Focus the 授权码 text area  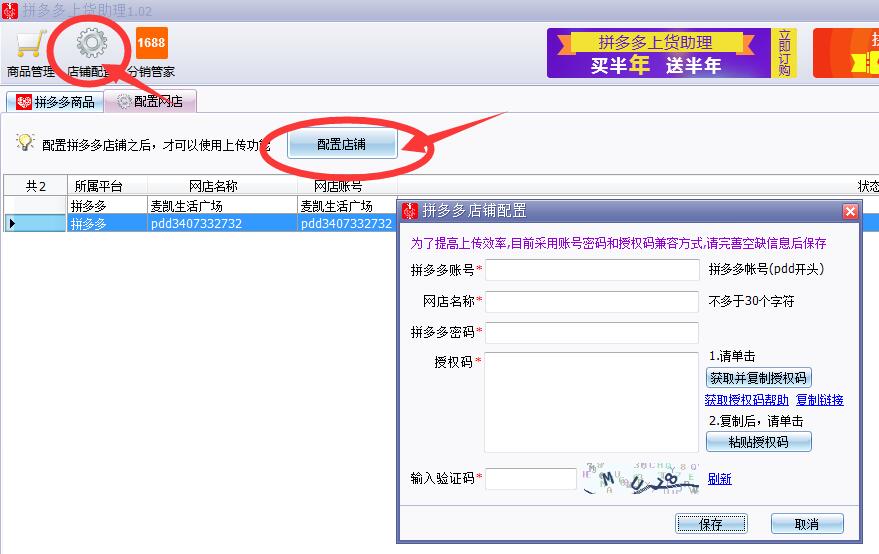coord(591,402)
